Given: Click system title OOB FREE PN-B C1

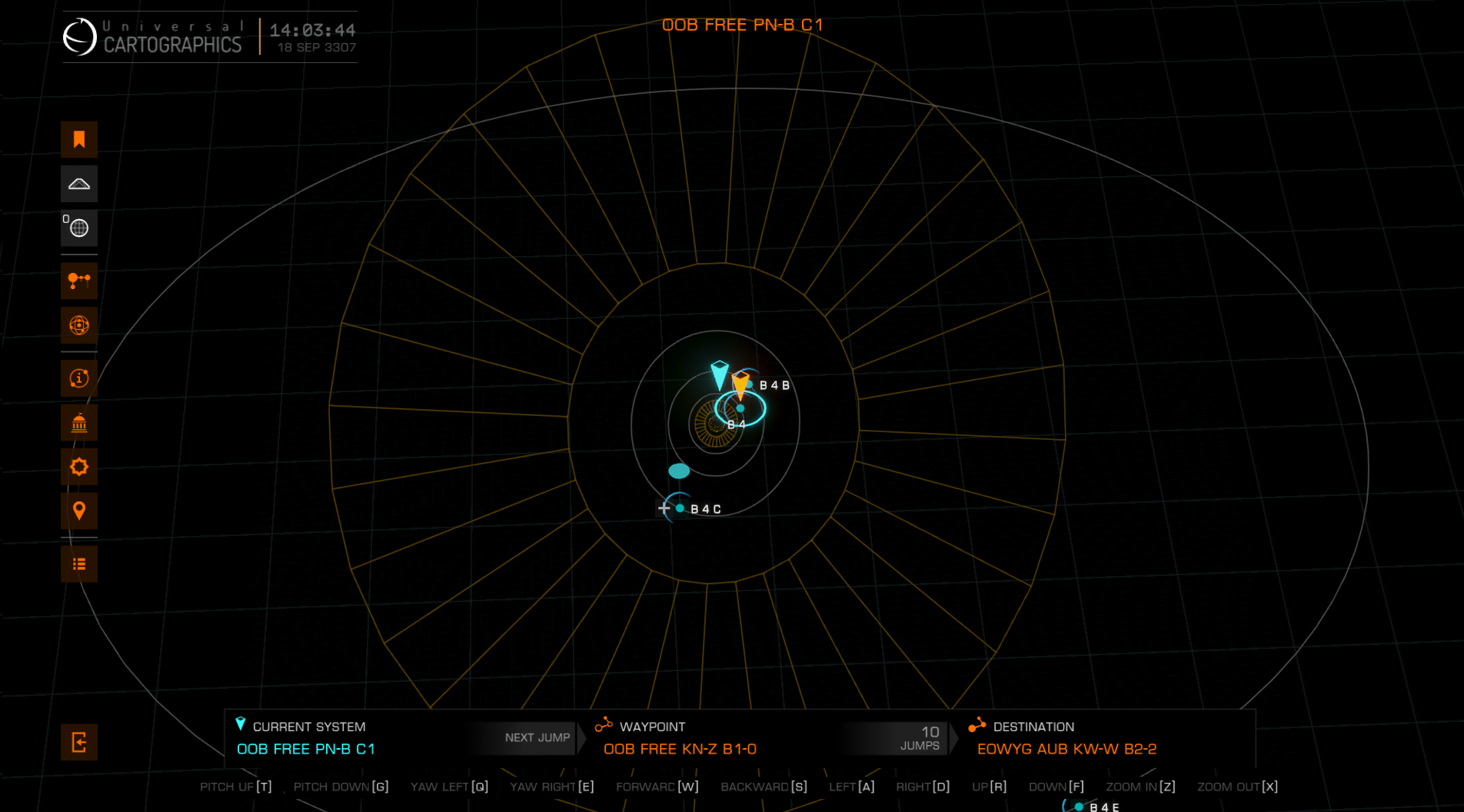Looking at the screenshot, I should (743, 25).
